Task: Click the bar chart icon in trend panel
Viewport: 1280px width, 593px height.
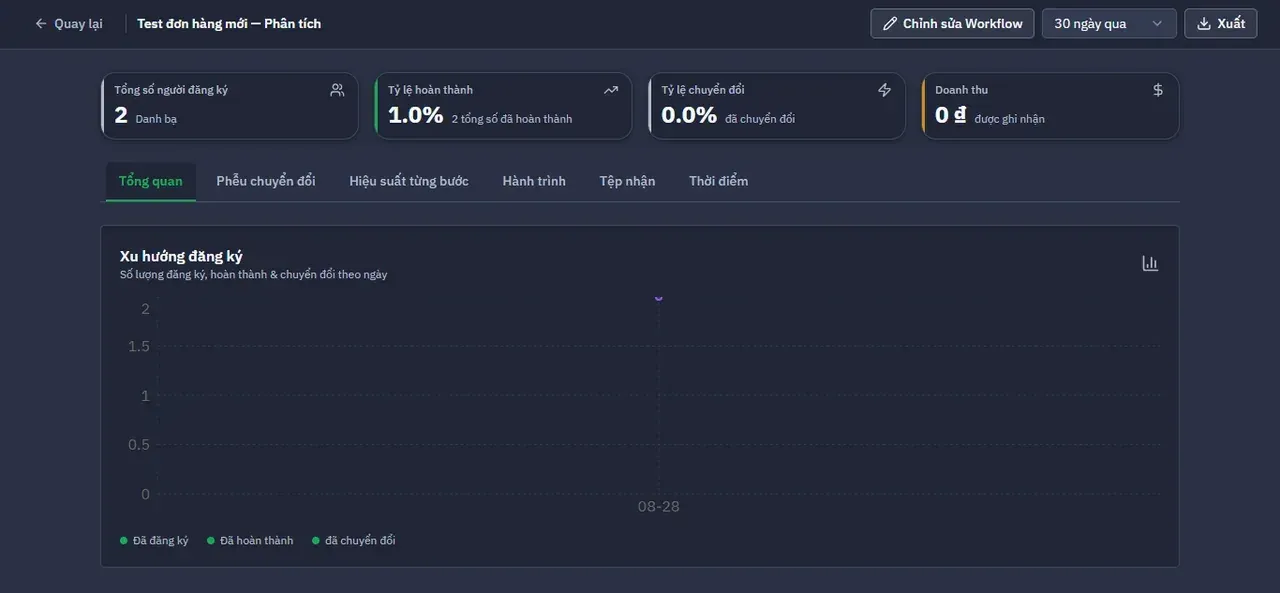Action: 1150,263
